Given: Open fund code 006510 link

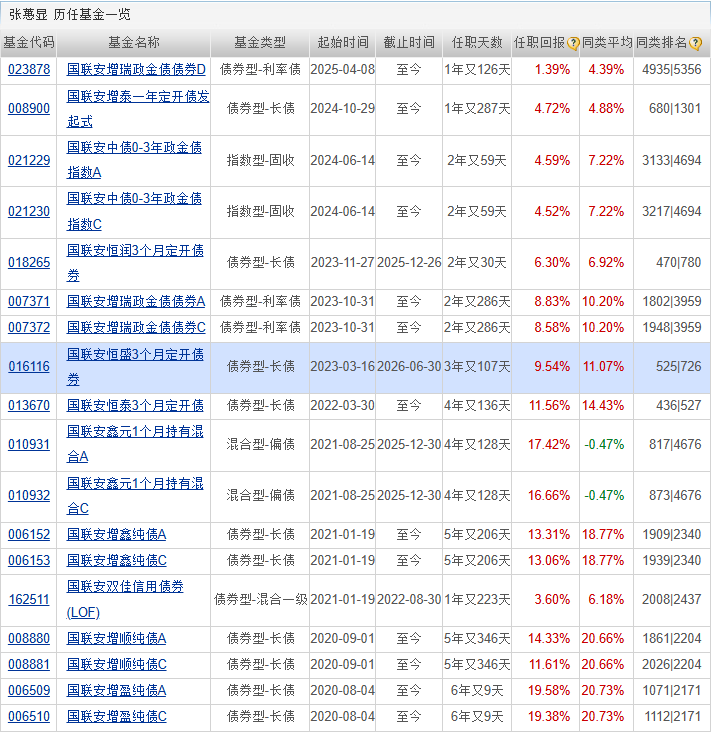Looking at the screenshot, I should click(x=29, y=716).
